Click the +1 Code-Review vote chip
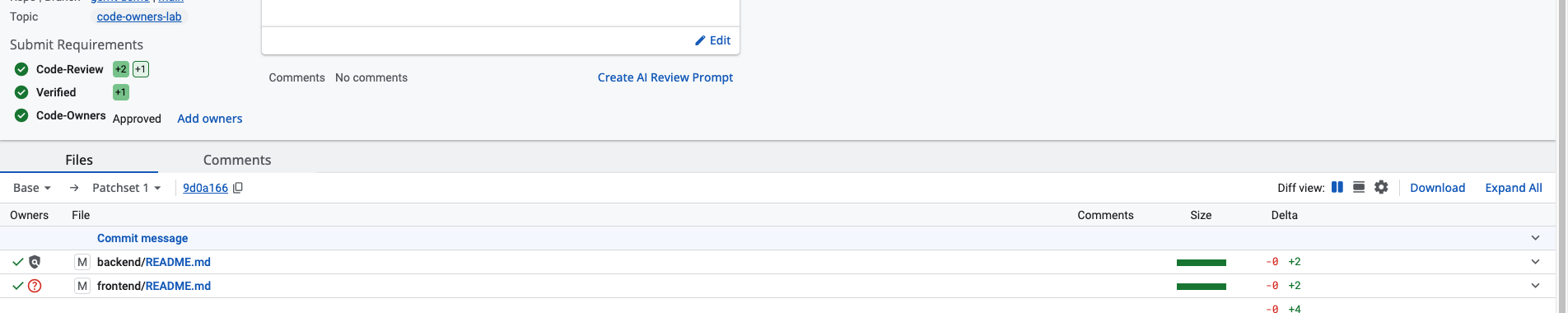Viewport: 1568px width, 313px height. [141, 69]
